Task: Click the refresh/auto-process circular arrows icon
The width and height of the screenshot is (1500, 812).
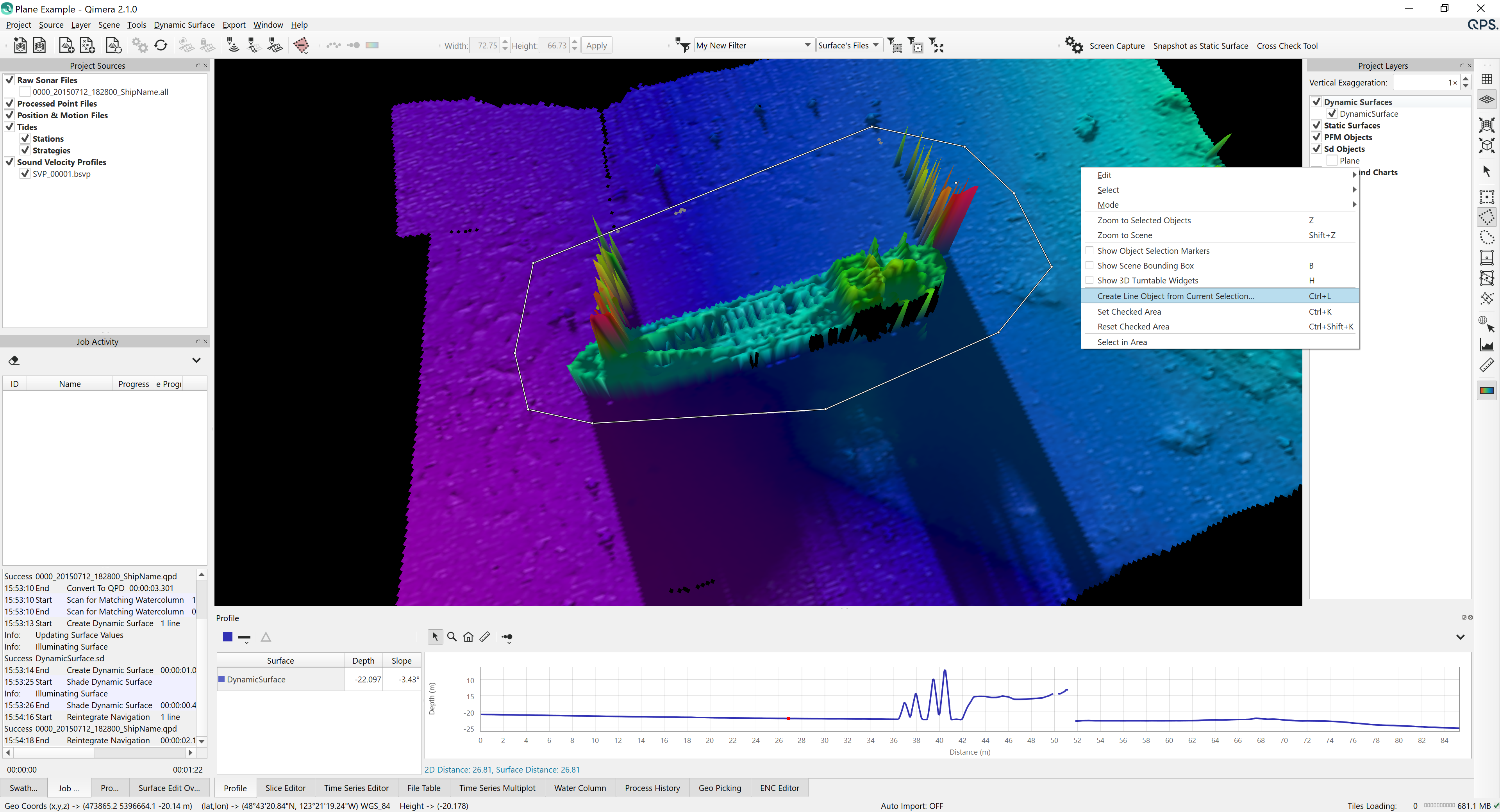Action: (161, 45)
